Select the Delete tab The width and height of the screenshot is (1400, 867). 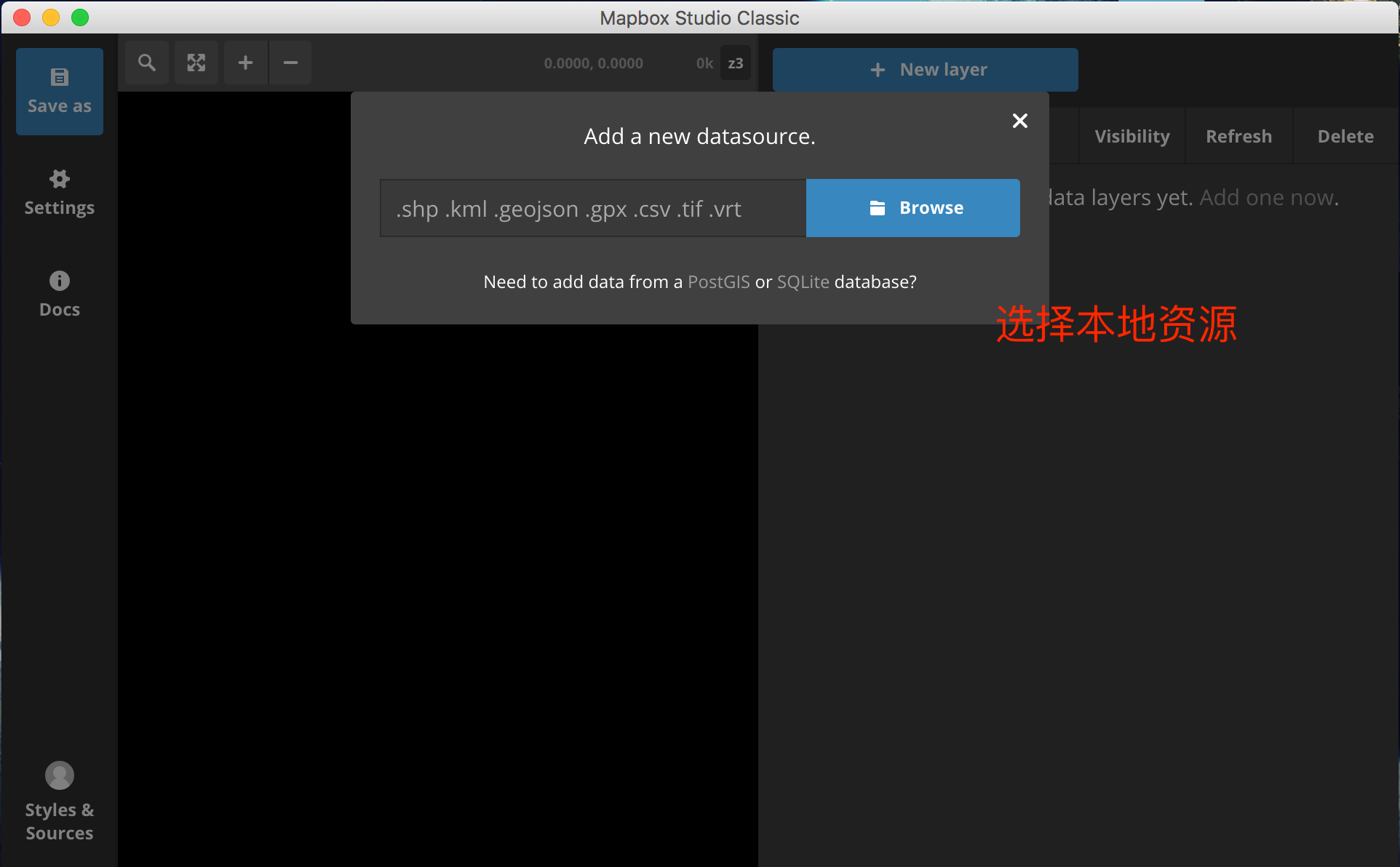[1345, 135]
